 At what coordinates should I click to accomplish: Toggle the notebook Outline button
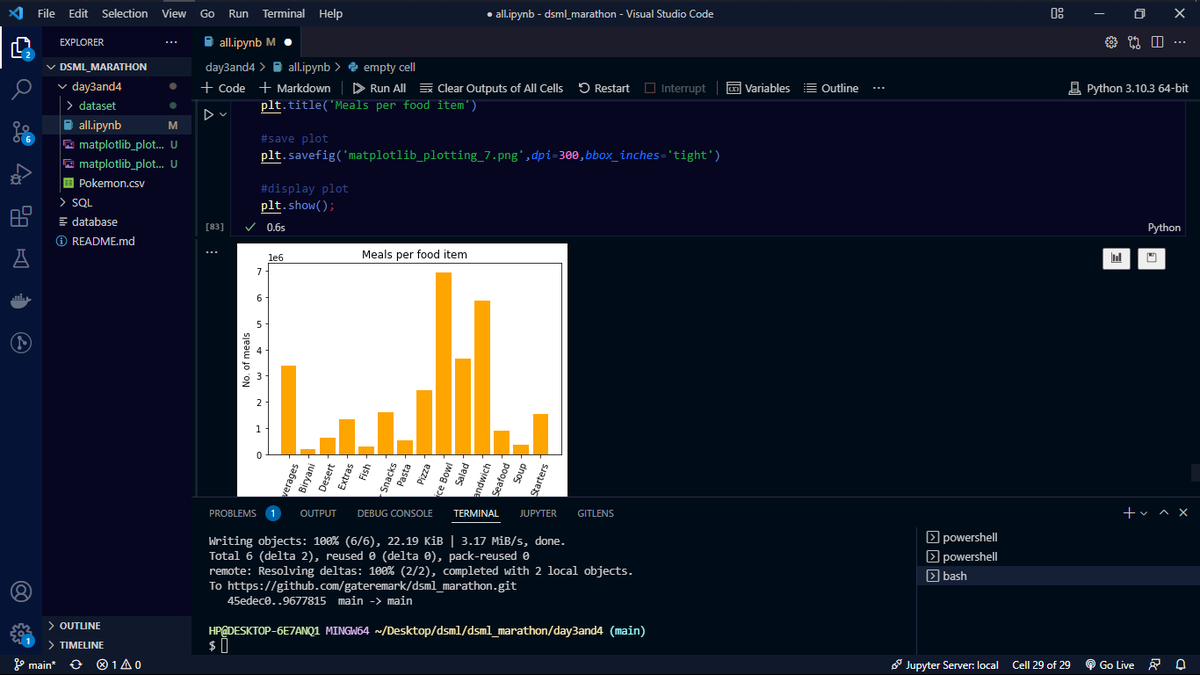831,88
